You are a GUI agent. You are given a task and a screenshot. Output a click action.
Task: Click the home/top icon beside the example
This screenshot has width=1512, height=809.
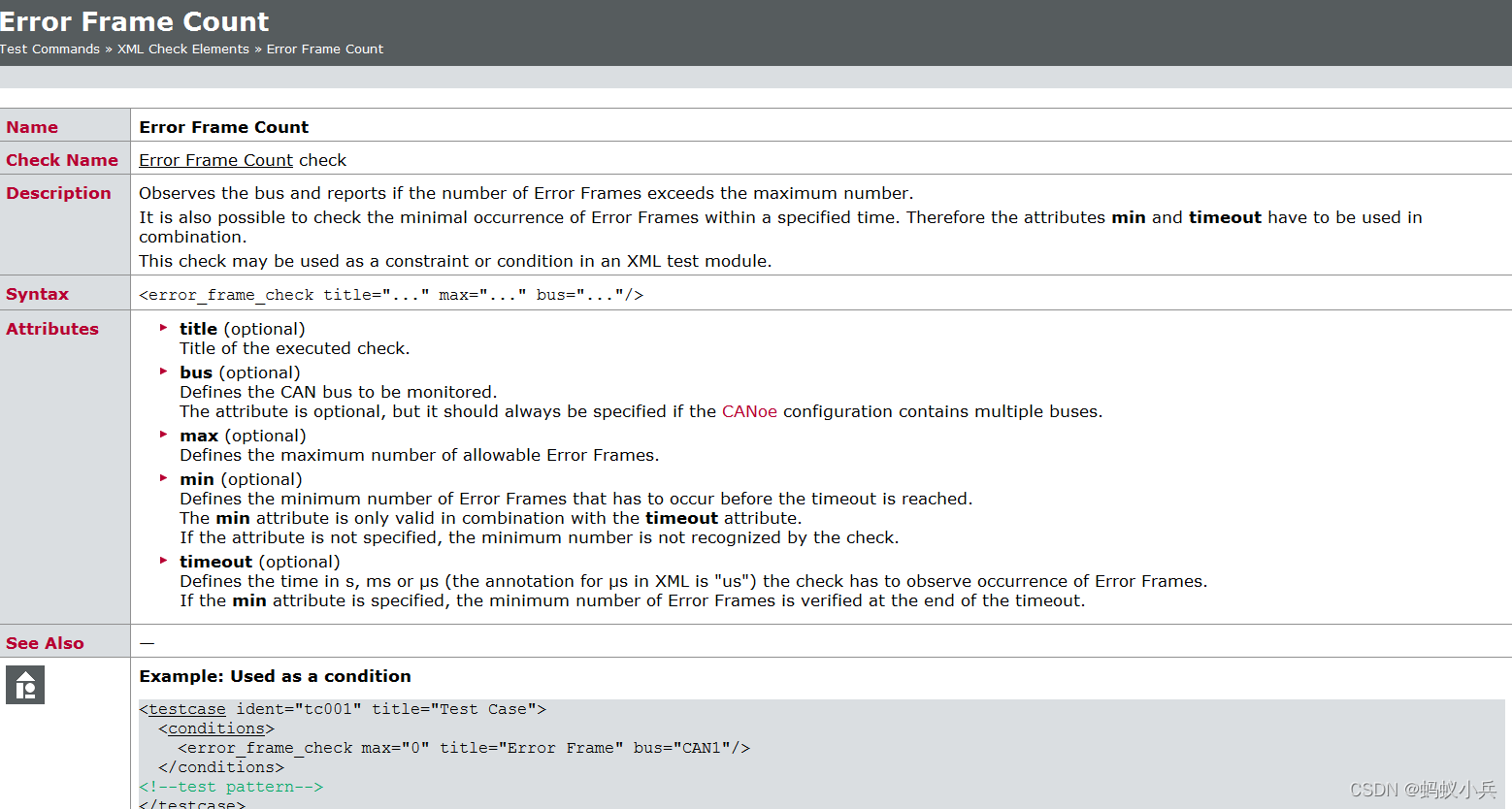pos(25,685)
